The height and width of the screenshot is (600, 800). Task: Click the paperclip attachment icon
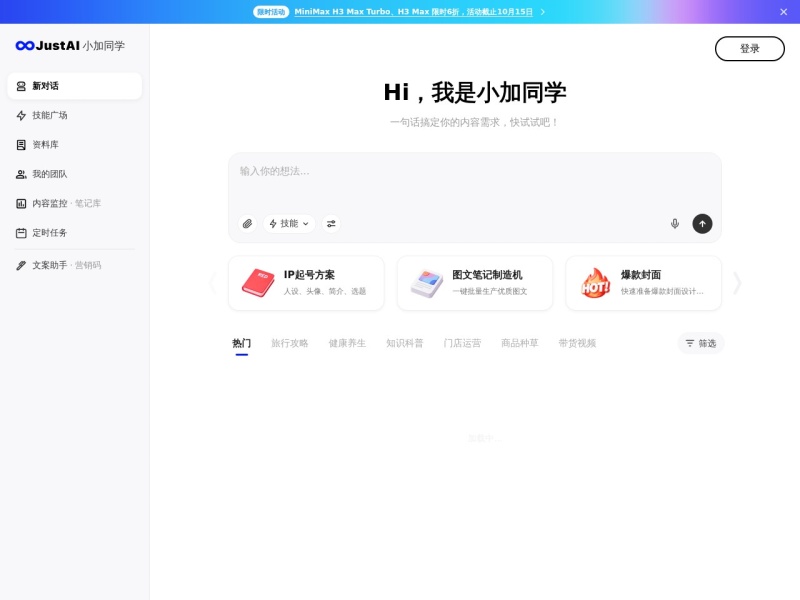pos(247,223)
